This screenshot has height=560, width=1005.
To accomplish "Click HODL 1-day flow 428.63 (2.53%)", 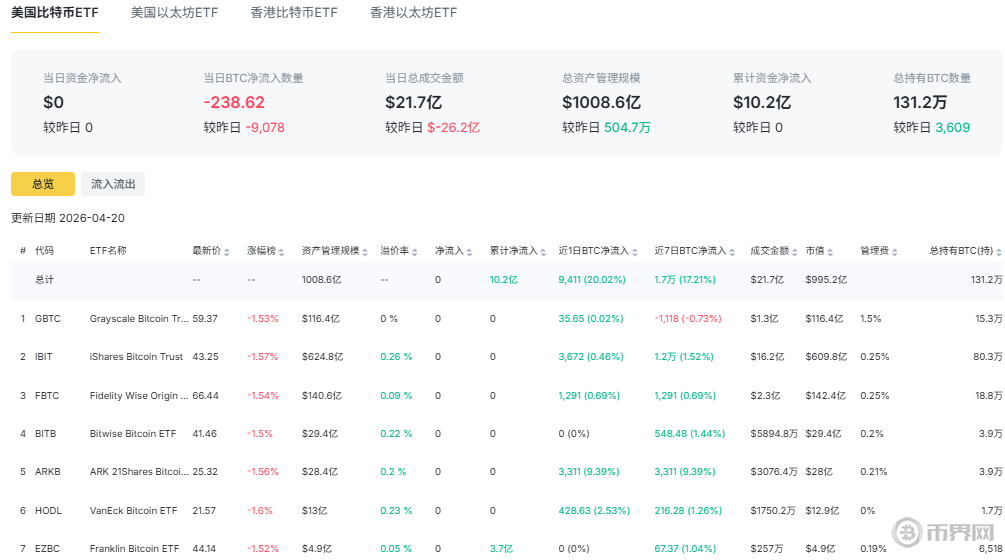I will coord(594,511).
